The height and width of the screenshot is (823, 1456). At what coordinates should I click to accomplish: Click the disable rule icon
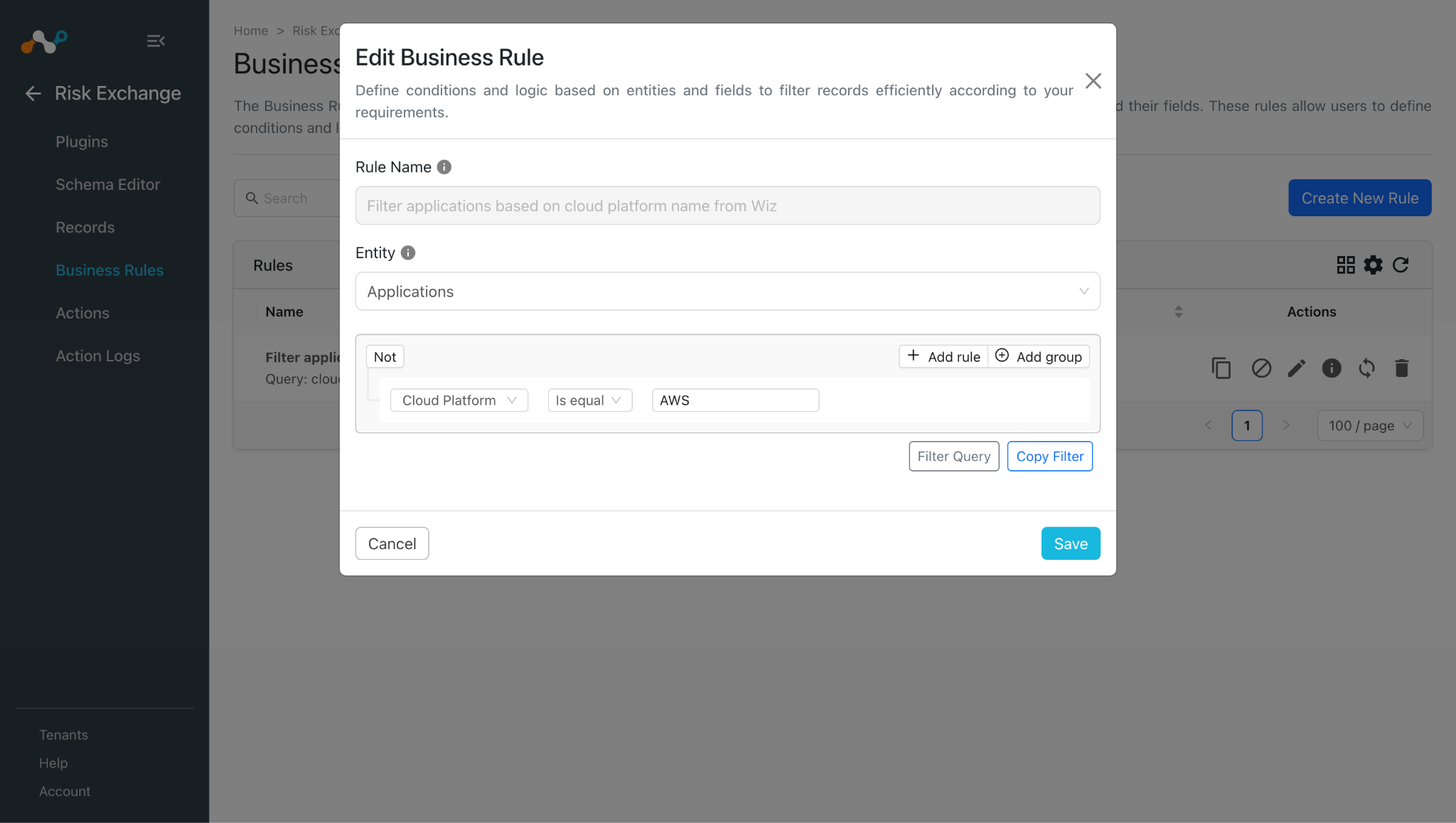point(1261,368)
